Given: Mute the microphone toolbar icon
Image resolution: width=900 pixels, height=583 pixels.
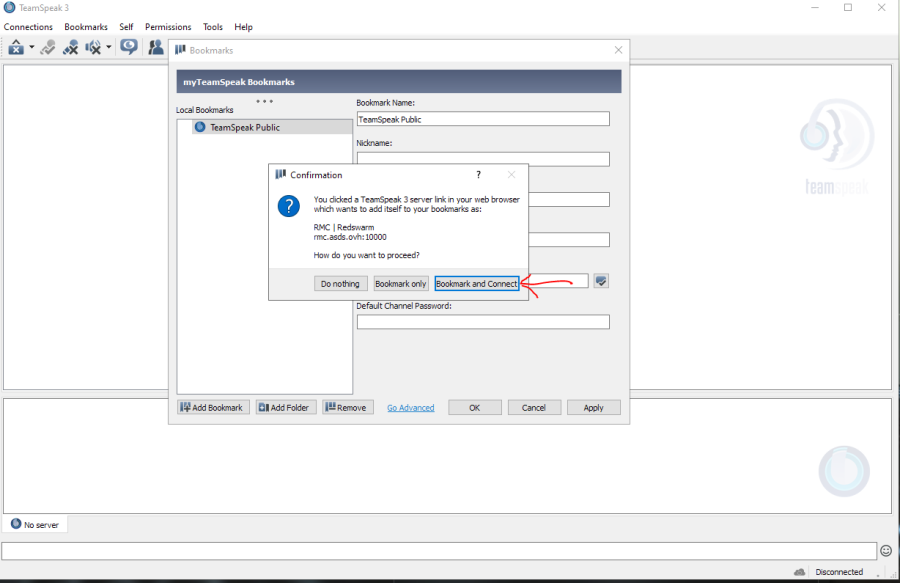Looking at the screenshot, I should (71, 47).
